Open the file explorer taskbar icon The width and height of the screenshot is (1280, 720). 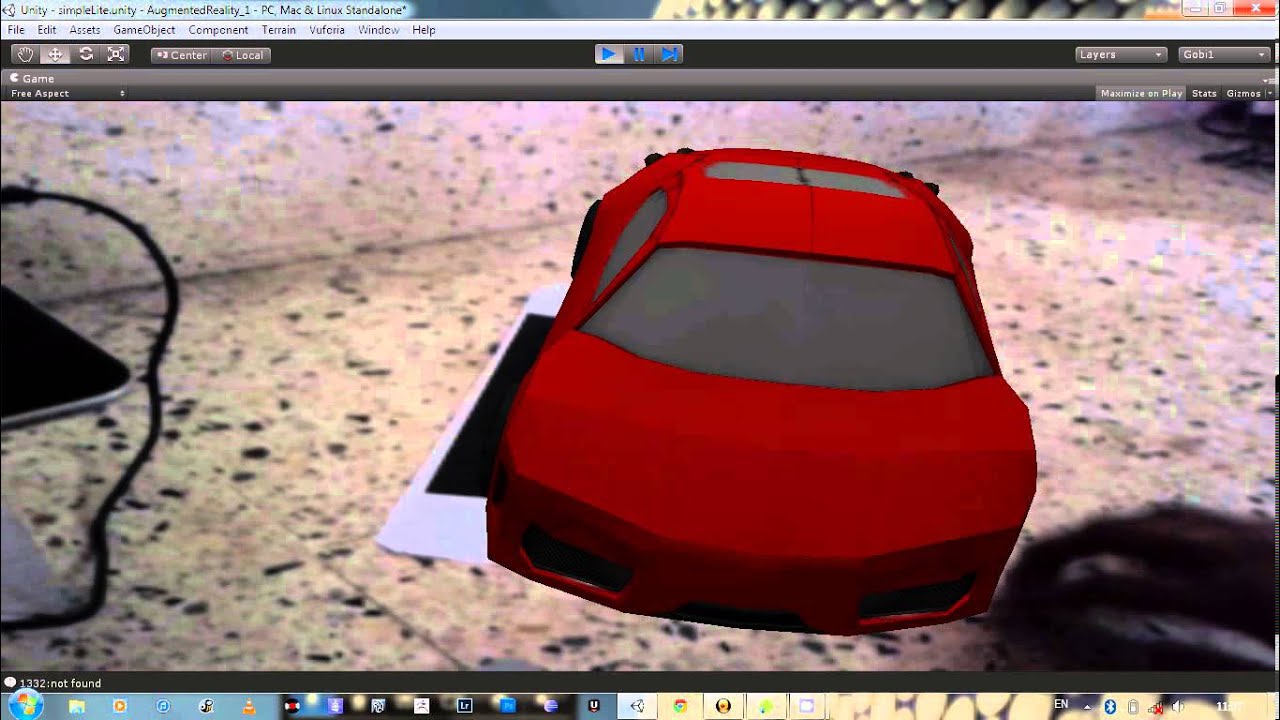click(x=77, y=706)
